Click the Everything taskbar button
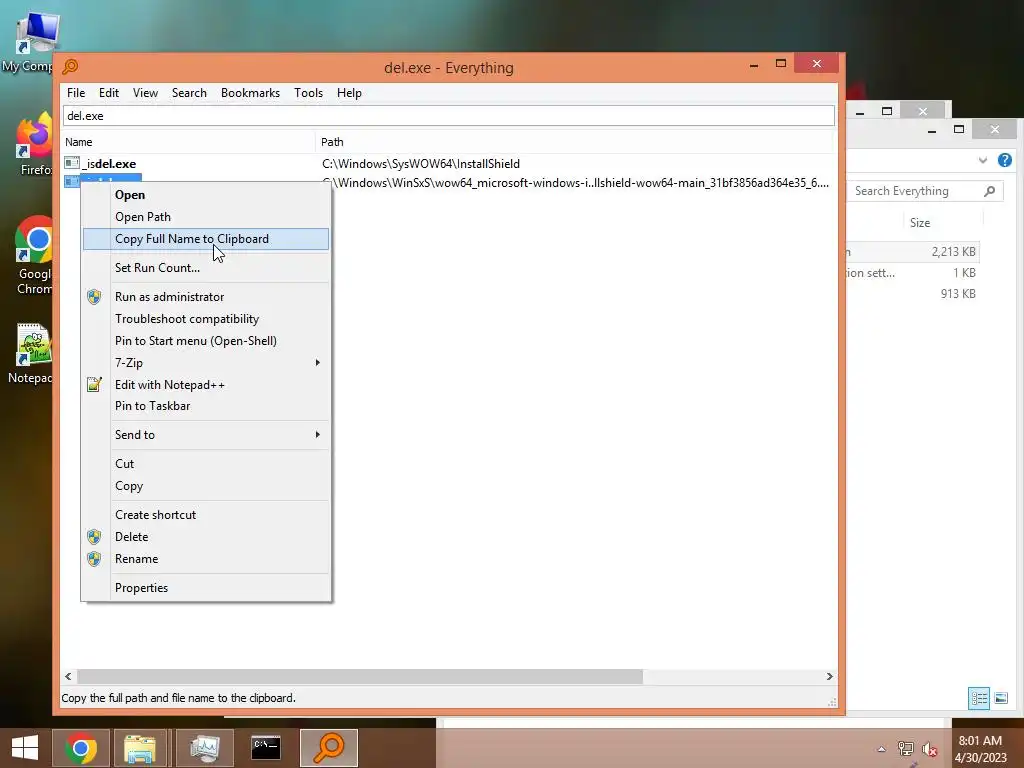Screen dimensions: 1024x768 (329, 748)
